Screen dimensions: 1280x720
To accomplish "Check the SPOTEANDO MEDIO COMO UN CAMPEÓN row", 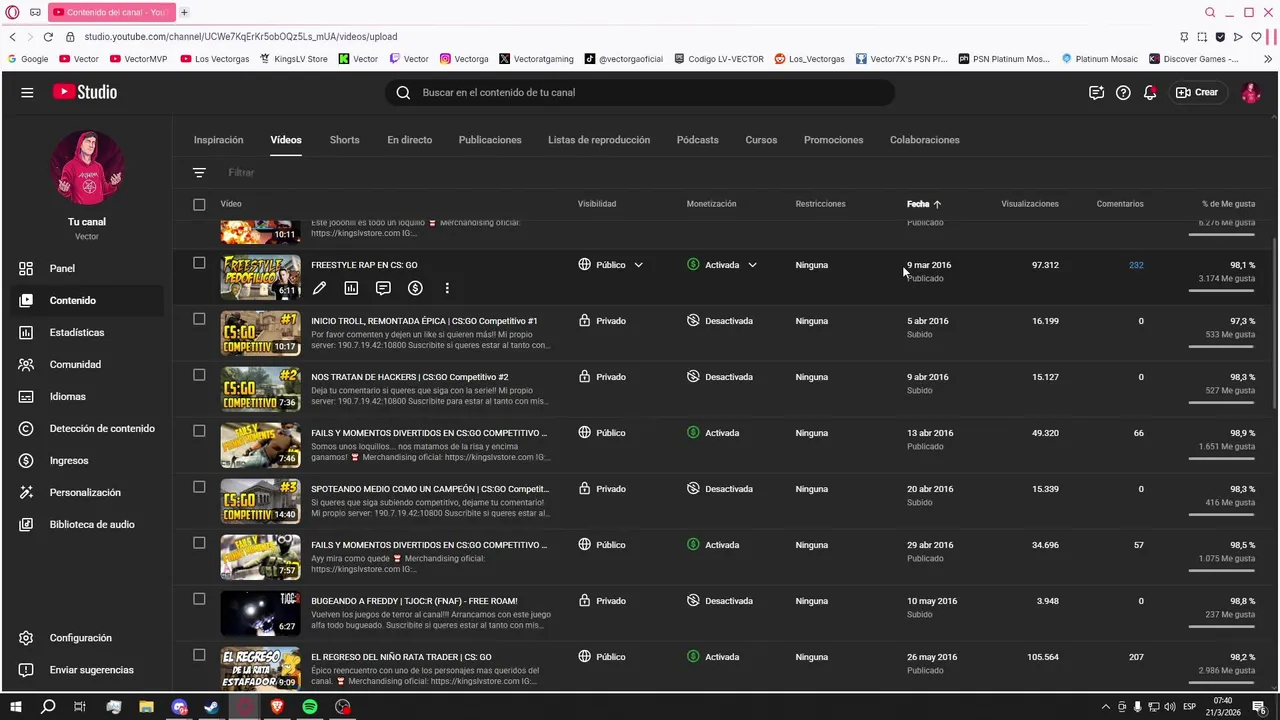I will coord(199,487).
